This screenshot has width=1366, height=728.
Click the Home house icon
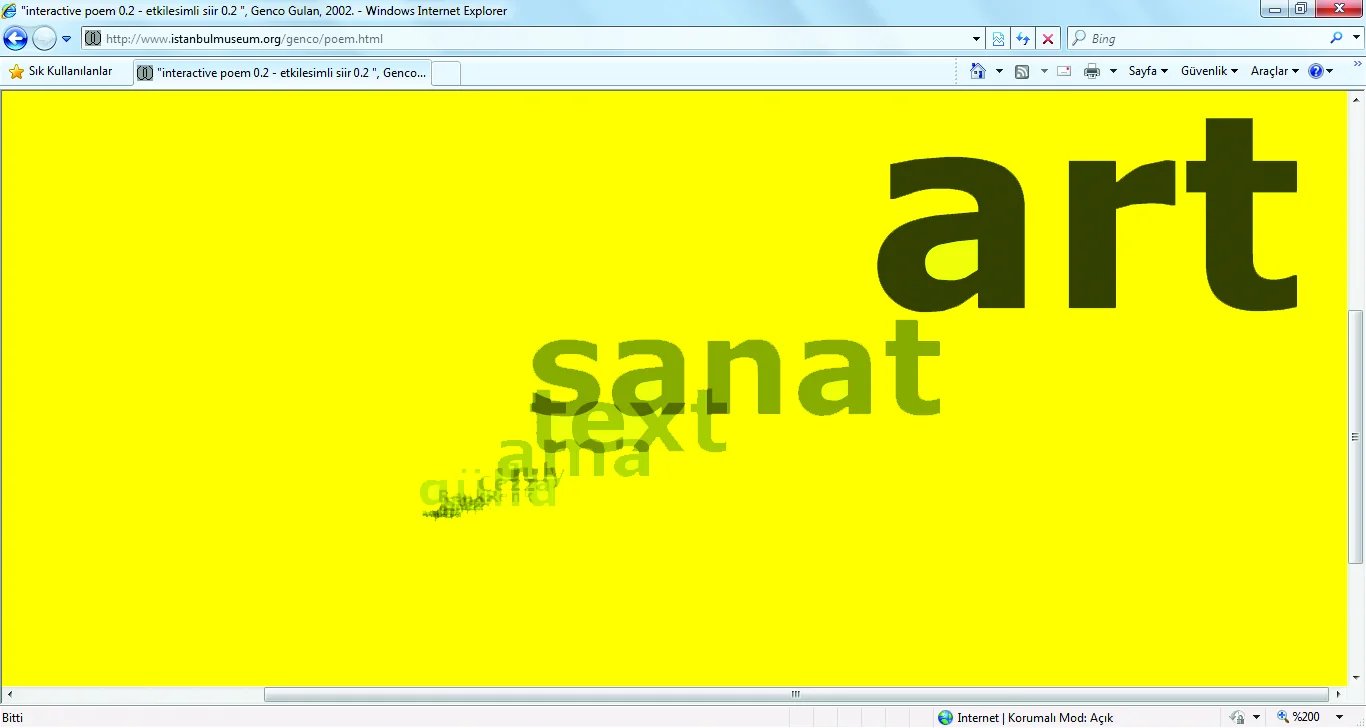pyautogui.click(x=978, y=71)
